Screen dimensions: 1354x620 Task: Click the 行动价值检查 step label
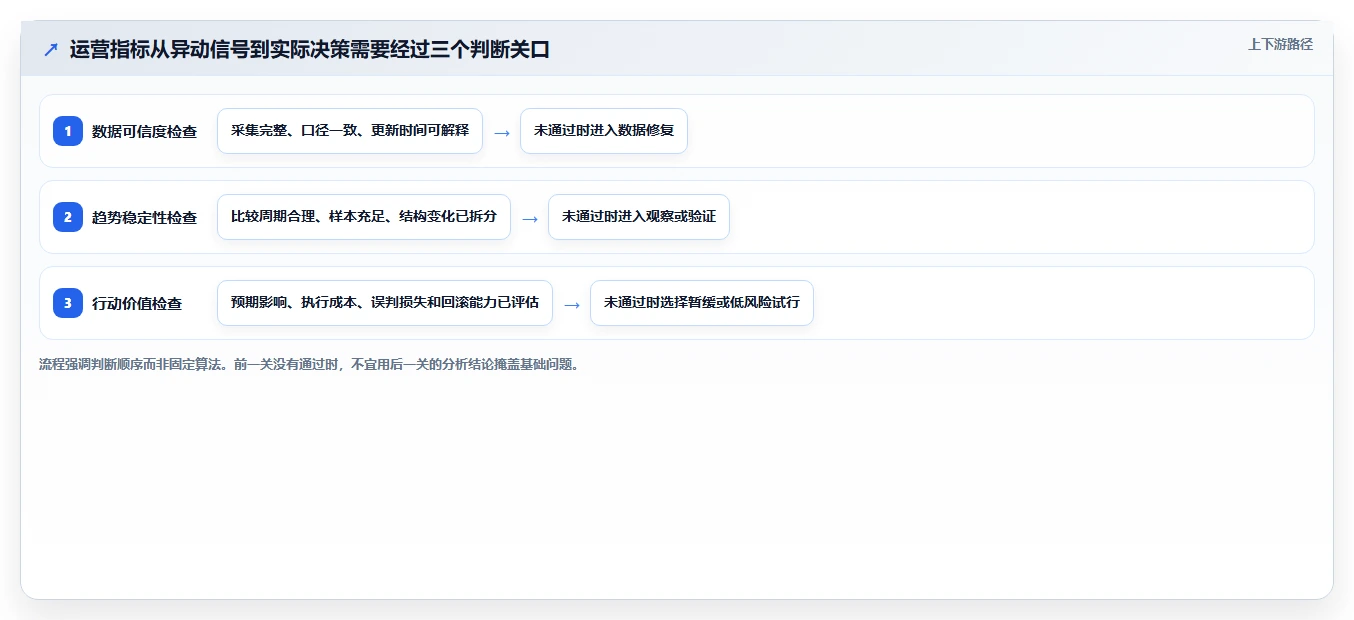coord(137,303)
